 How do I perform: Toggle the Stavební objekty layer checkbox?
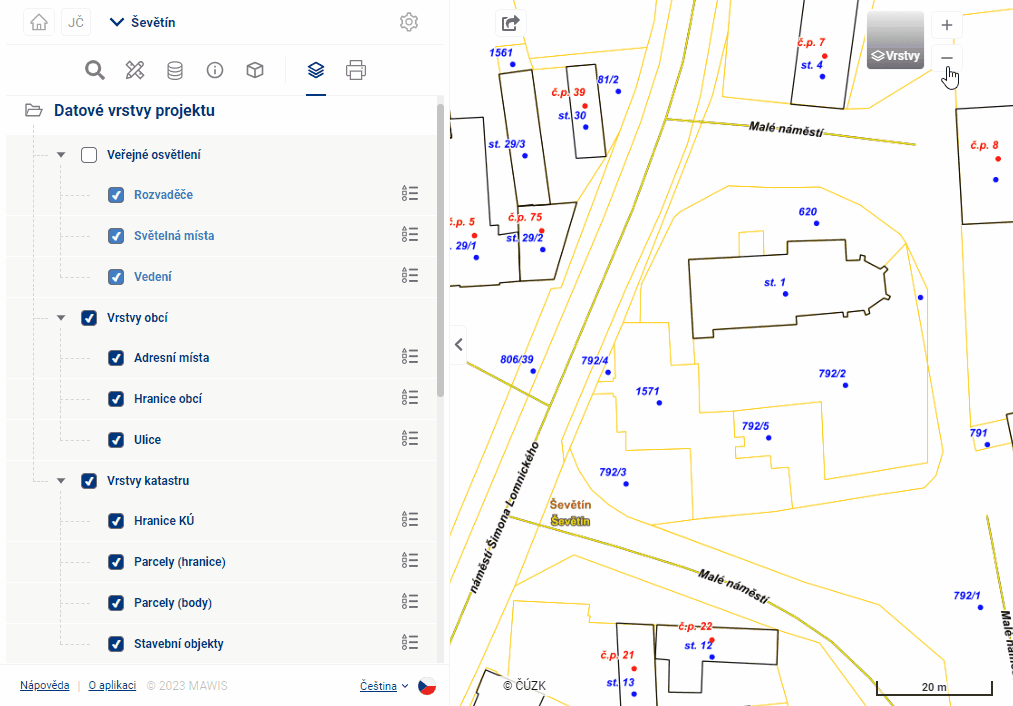tap(116, 644)
